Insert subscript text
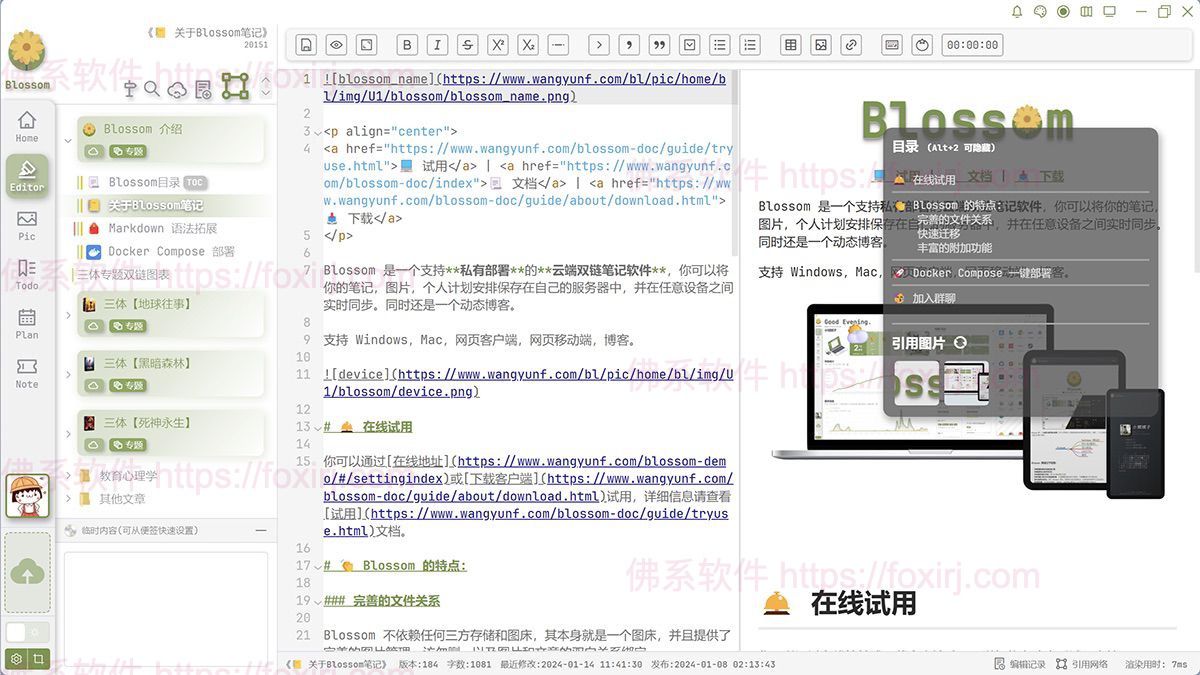Screen dimensions: 1200x675 (x=528, y=44)
